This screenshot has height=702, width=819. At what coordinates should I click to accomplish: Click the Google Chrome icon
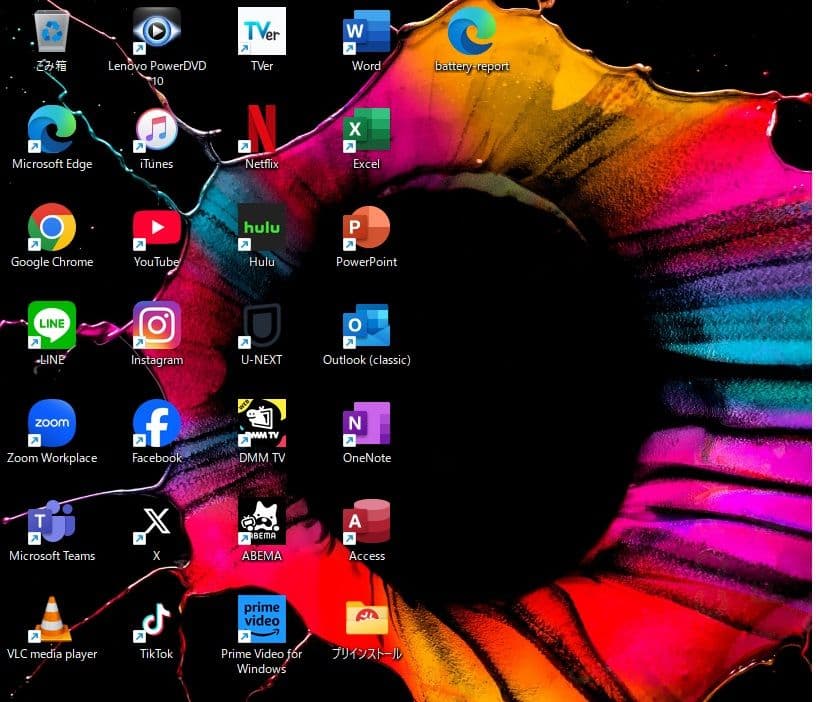coord(51,228)
